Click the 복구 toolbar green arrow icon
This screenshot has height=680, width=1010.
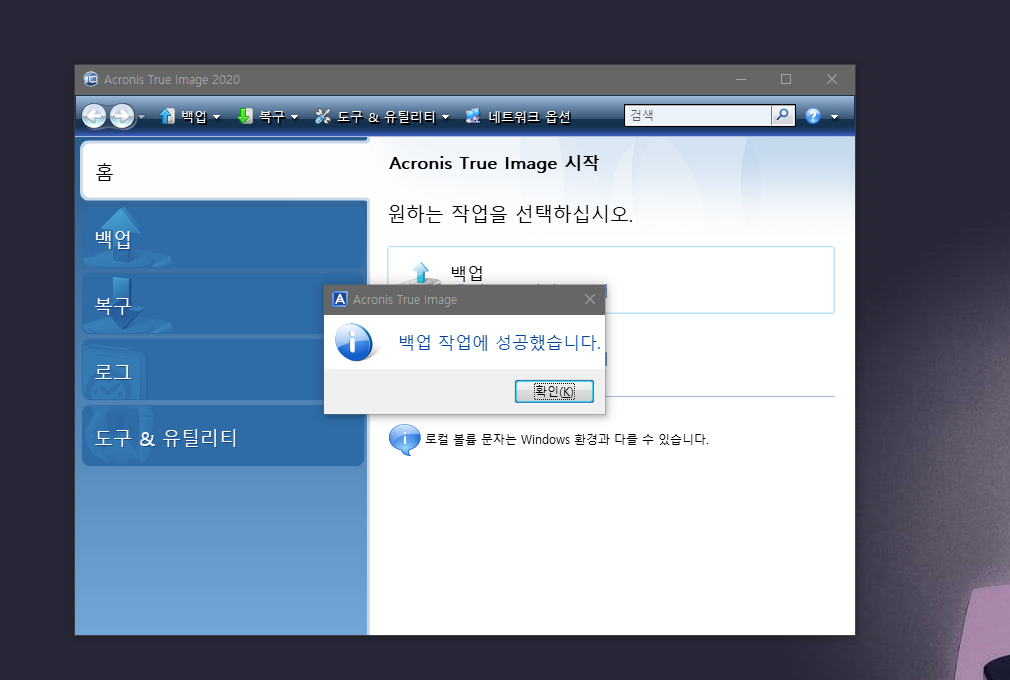pos(245,116)
